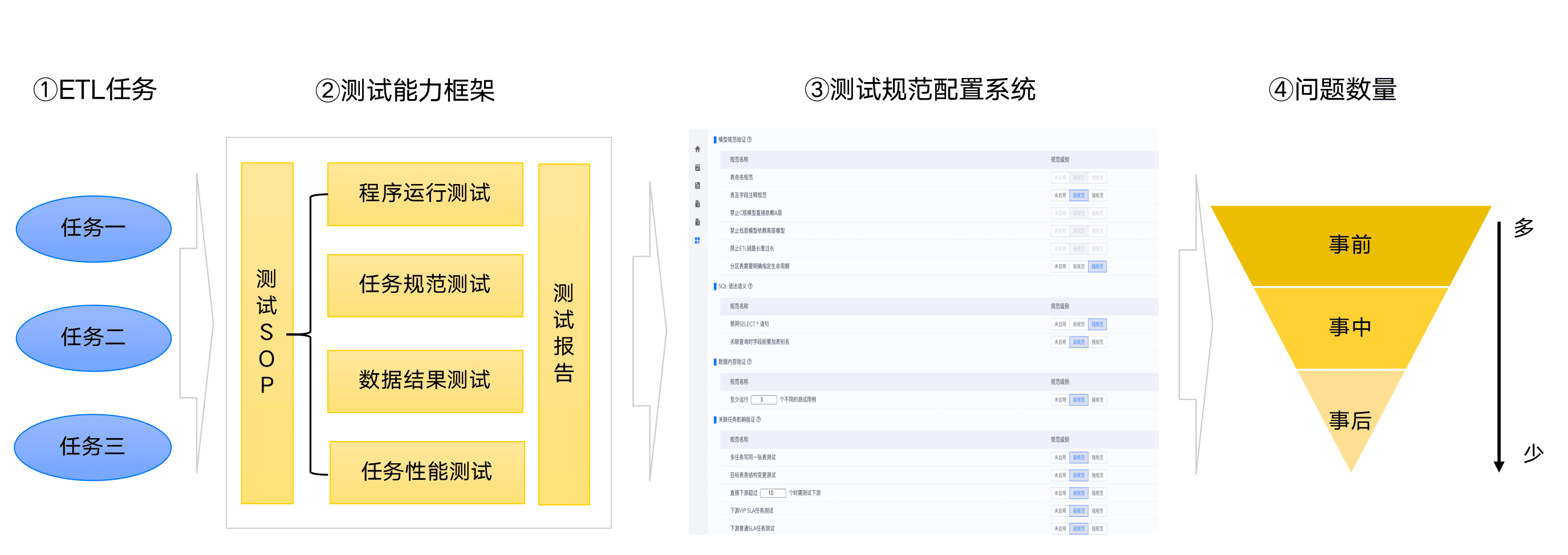Screen dimensions: 1568x555
Task: Open help icon beside 模型规范验证
Action: [749, 140]
